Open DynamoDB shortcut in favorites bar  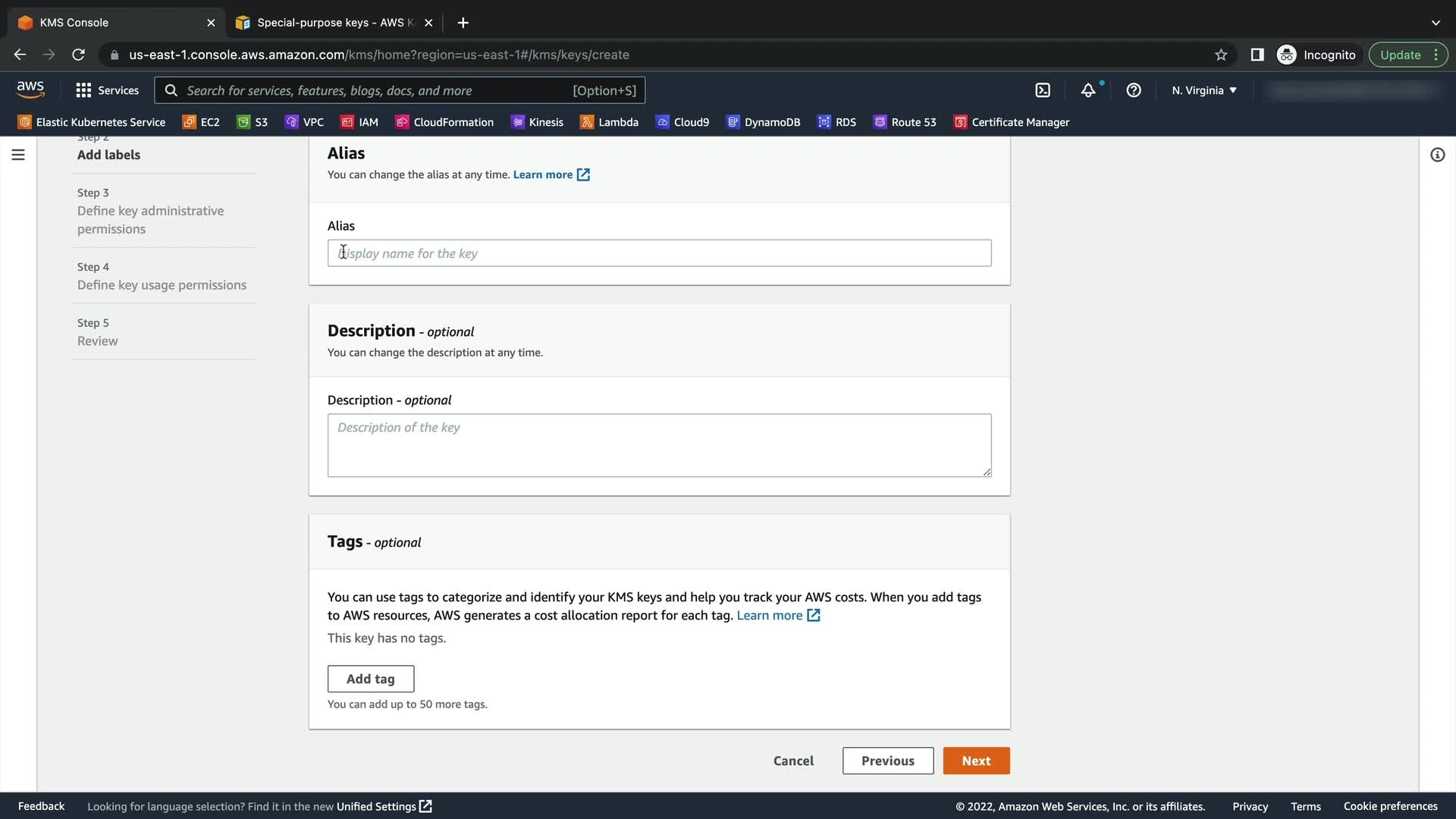point(763,122)
